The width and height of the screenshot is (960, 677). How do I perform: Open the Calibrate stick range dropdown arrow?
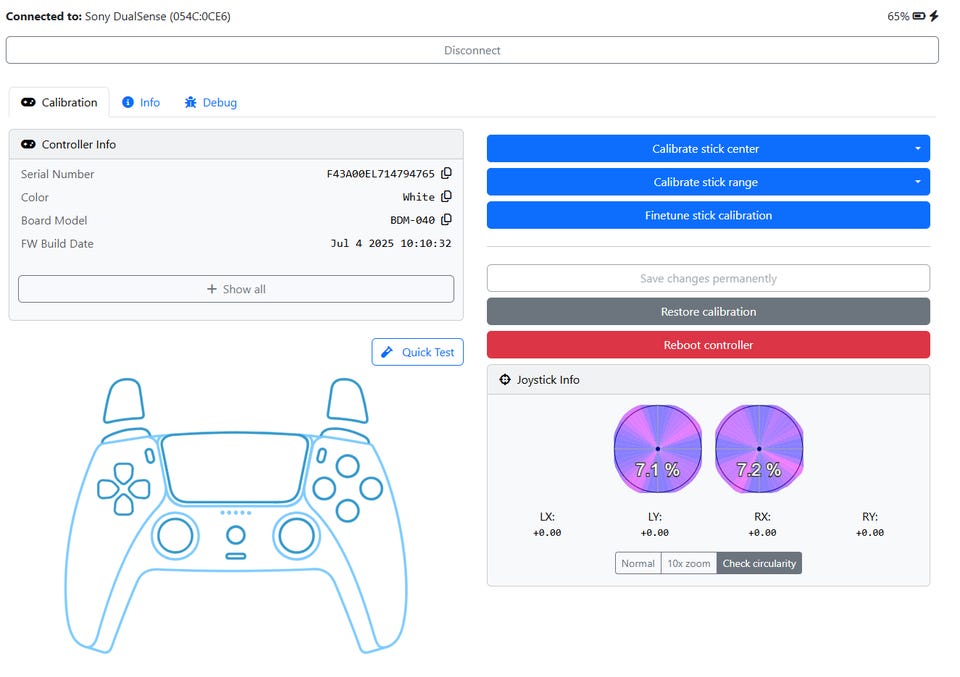click(918, 182)
